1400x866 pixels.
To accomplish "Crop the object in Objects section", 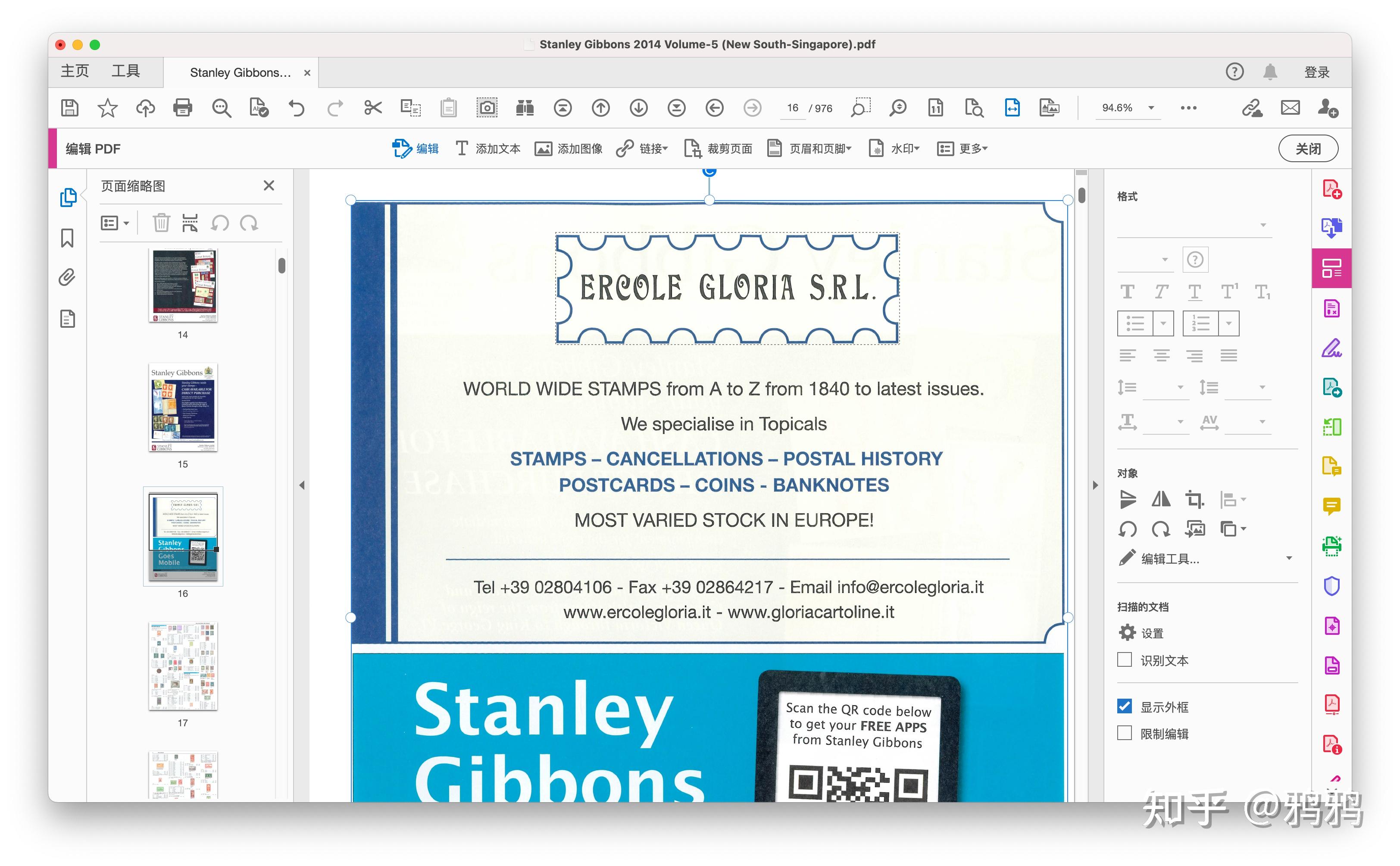I will coord(1194,499).
